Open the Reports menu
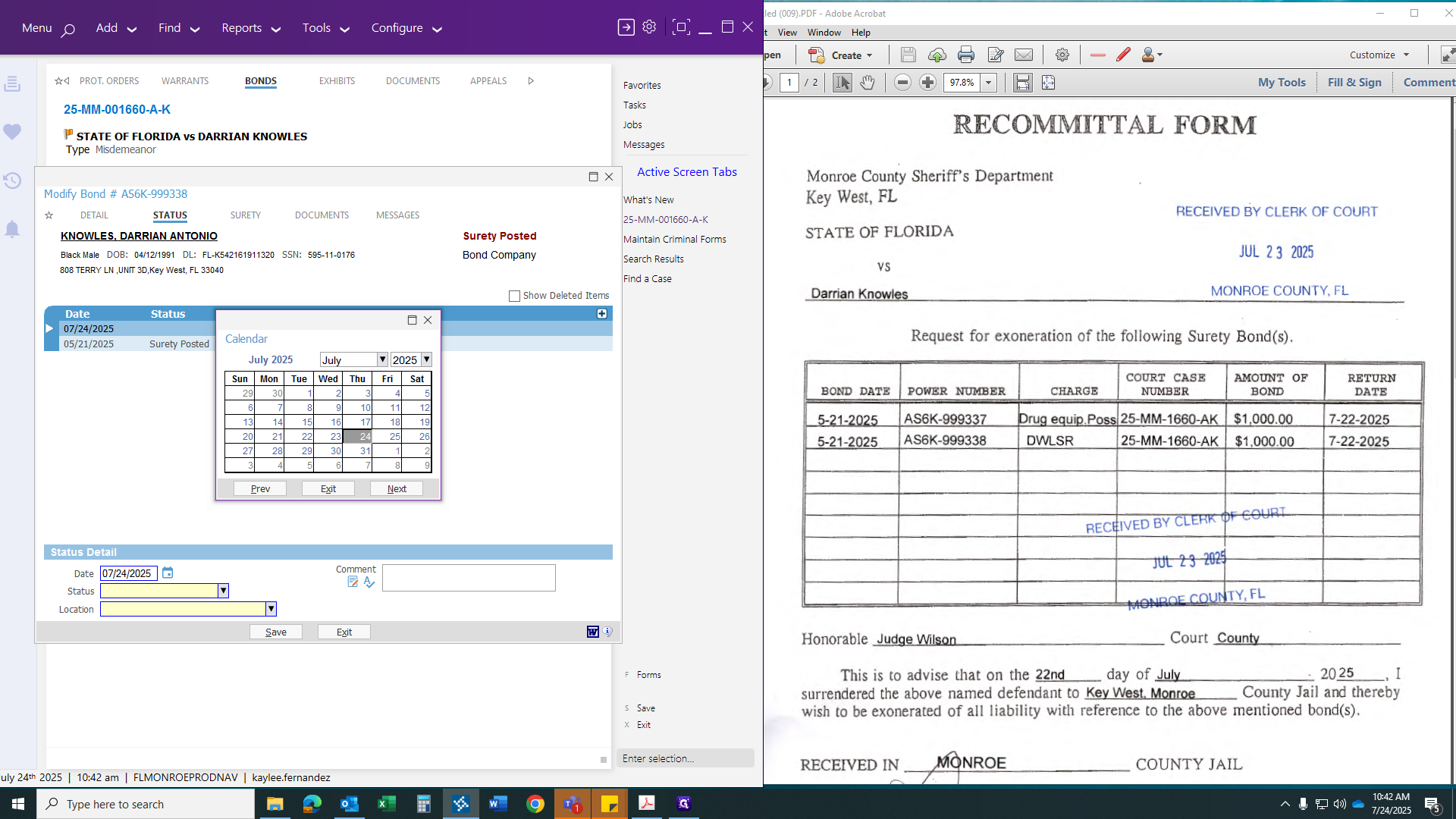 (x=250, y=28)
